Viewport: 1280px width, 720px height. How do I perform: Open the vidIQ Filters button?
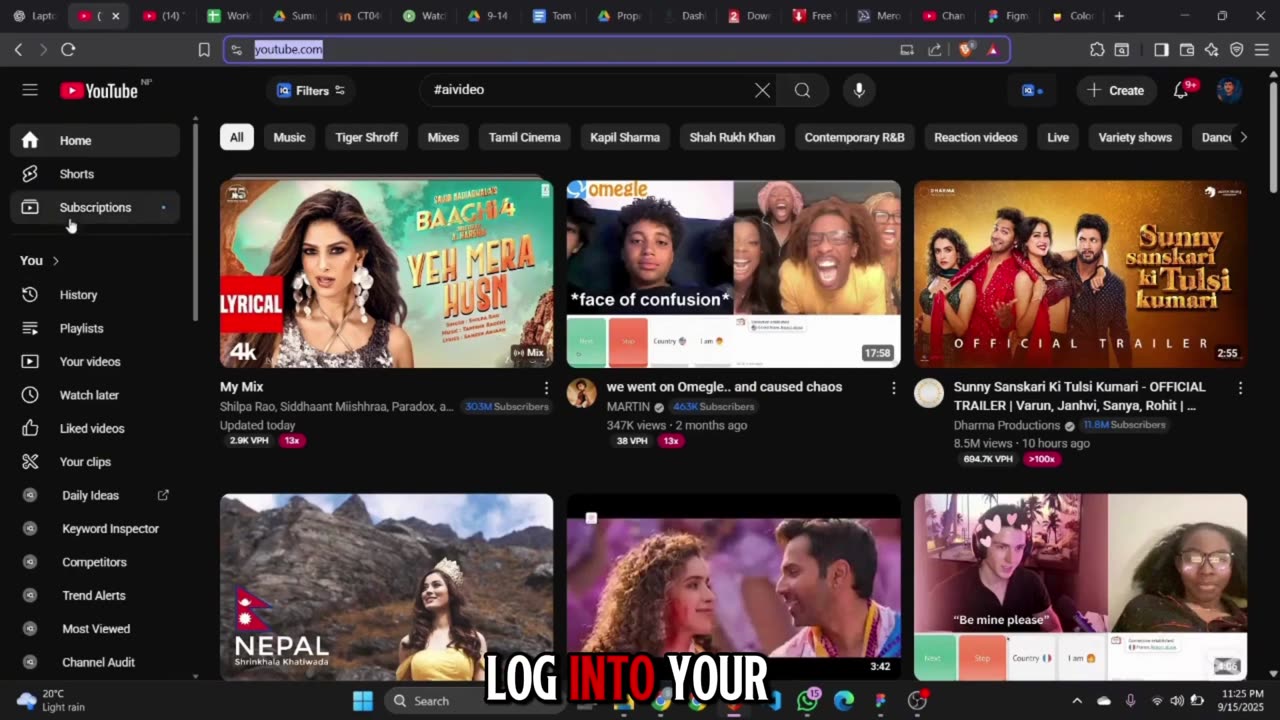click(x=311, y=90)
